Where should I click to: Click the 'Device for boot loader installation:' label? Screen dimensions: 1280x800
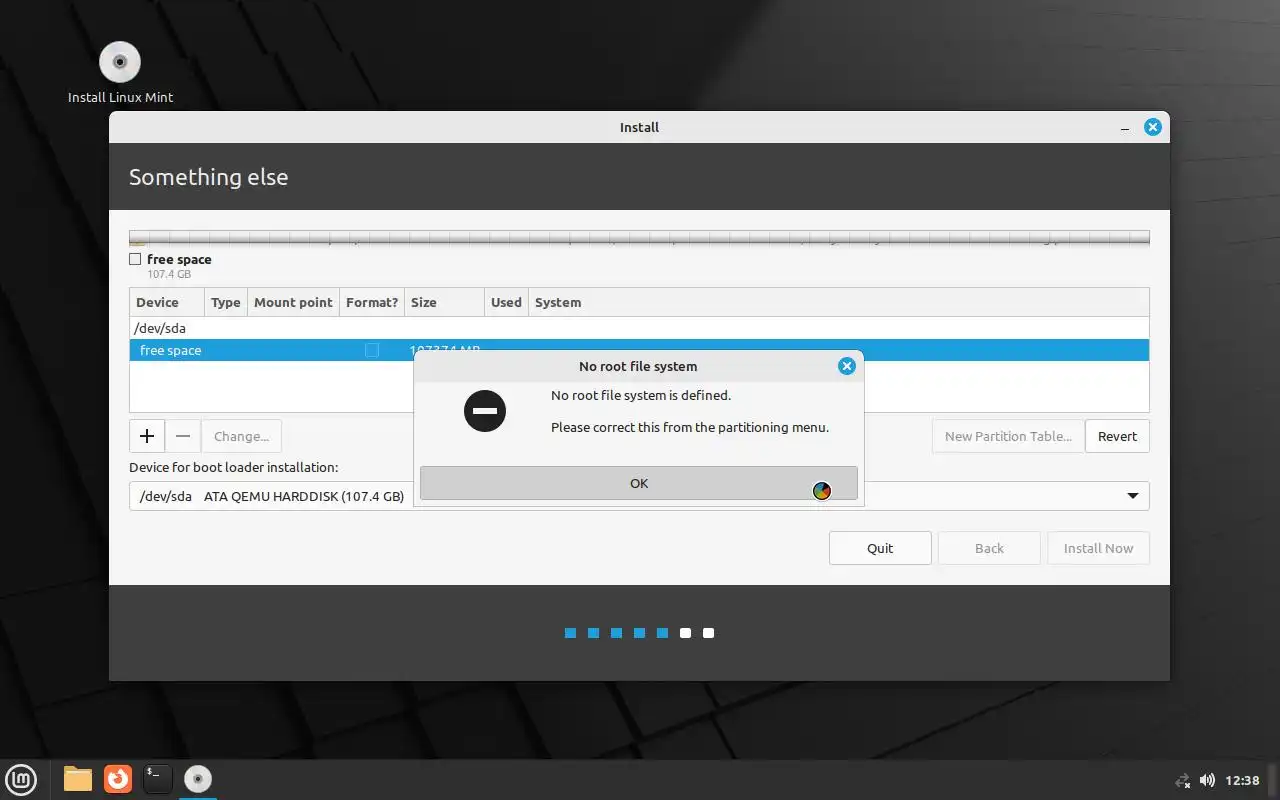234,467
